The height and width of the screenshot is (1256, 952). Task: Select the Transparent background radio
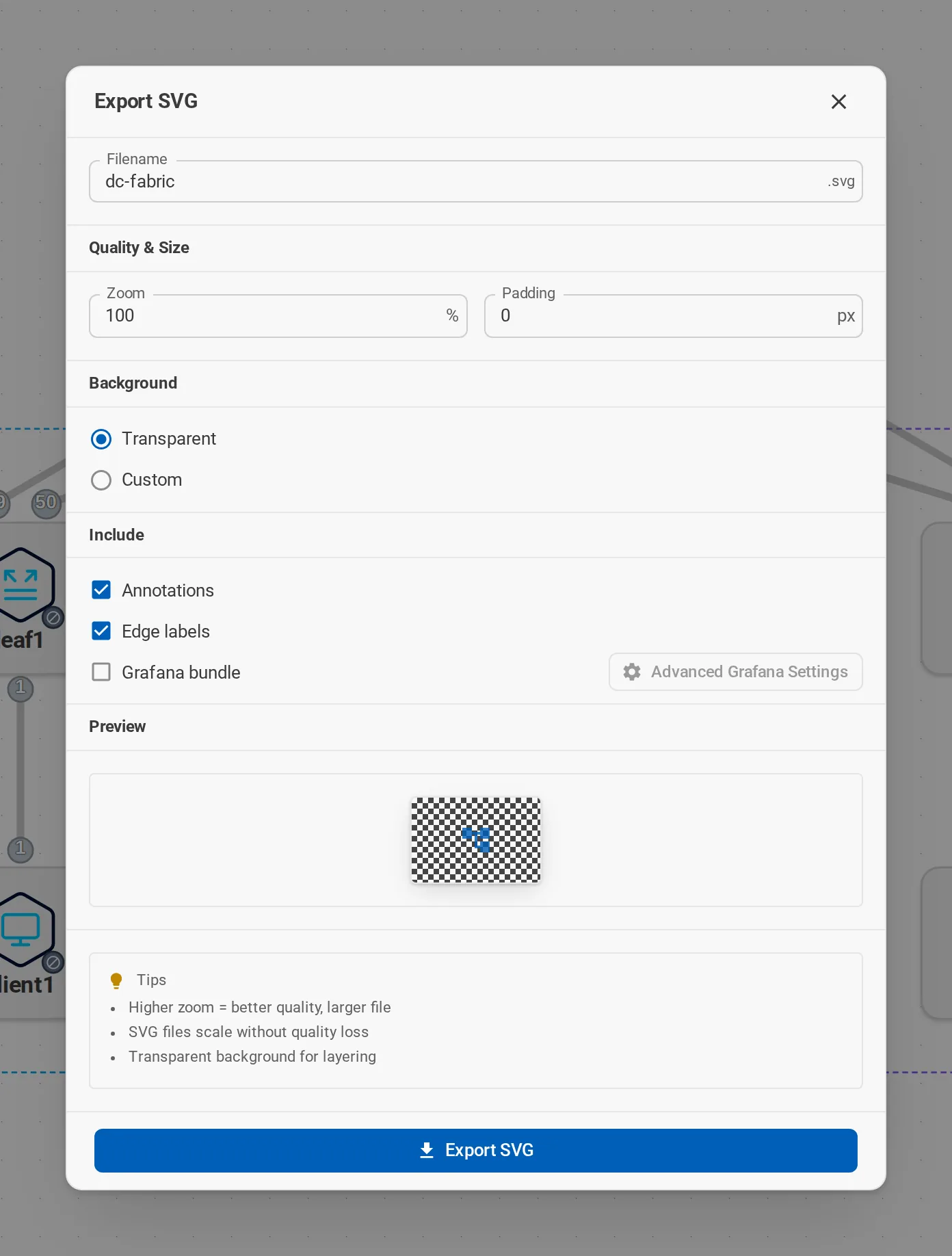101,439
